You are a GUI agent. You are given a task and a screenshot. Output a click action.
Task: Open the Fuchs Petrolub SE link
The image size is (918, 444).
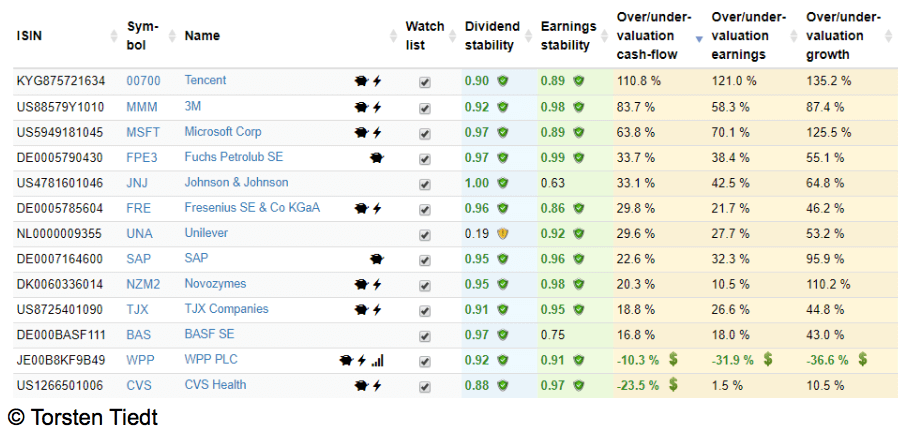(234, 158)
